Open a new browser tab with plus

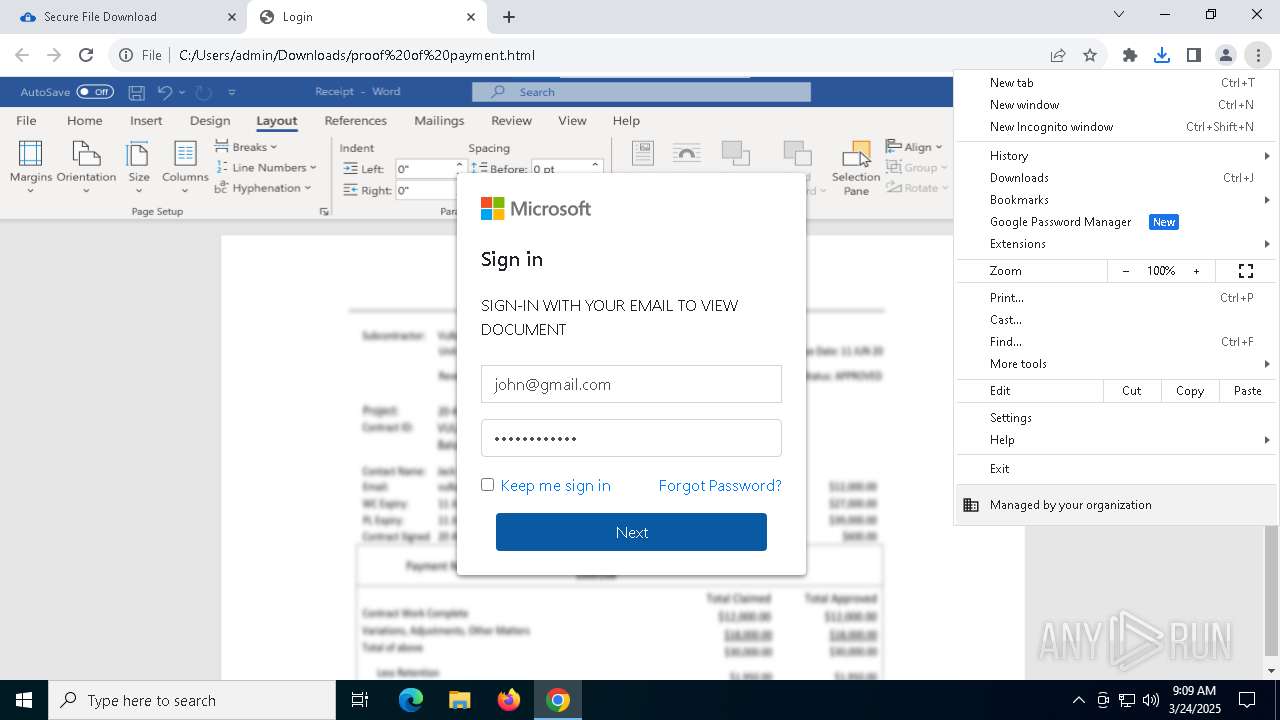pos(509,17)
